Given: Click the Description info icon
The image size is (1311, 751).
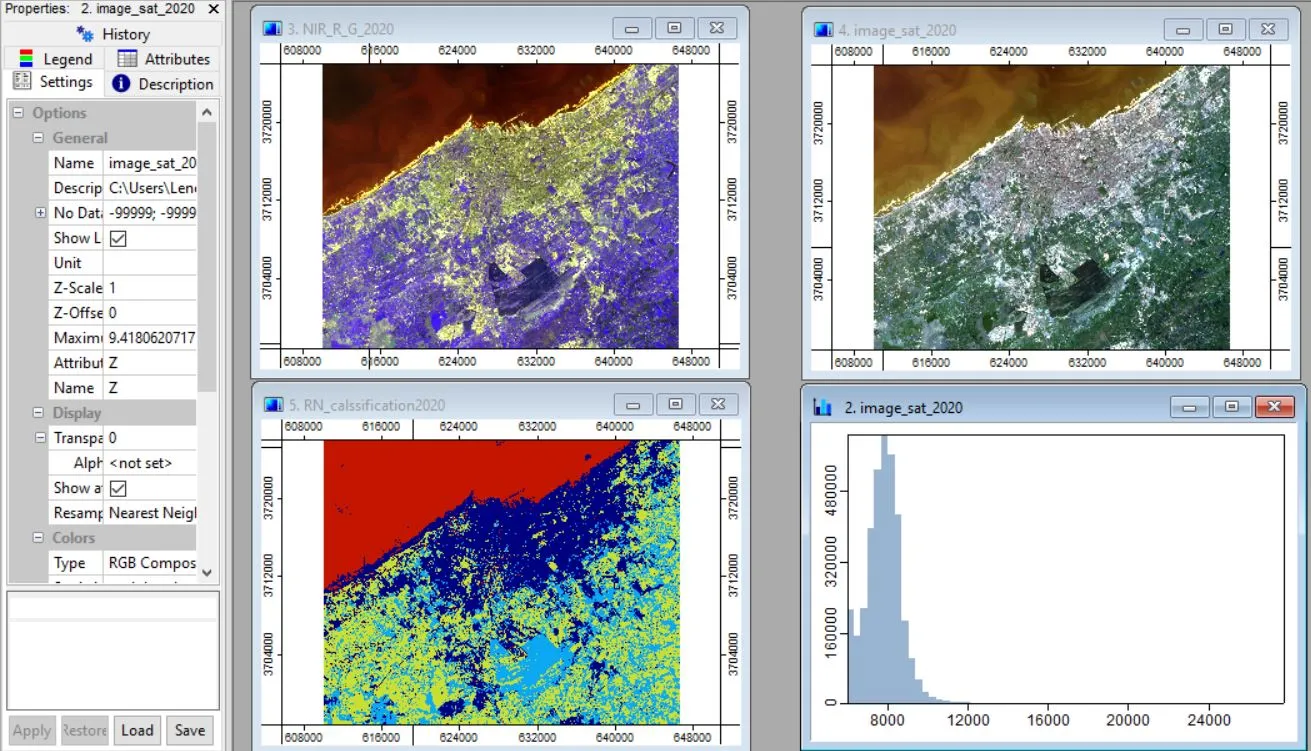Looking at the screenshot, I should point(120,82).
